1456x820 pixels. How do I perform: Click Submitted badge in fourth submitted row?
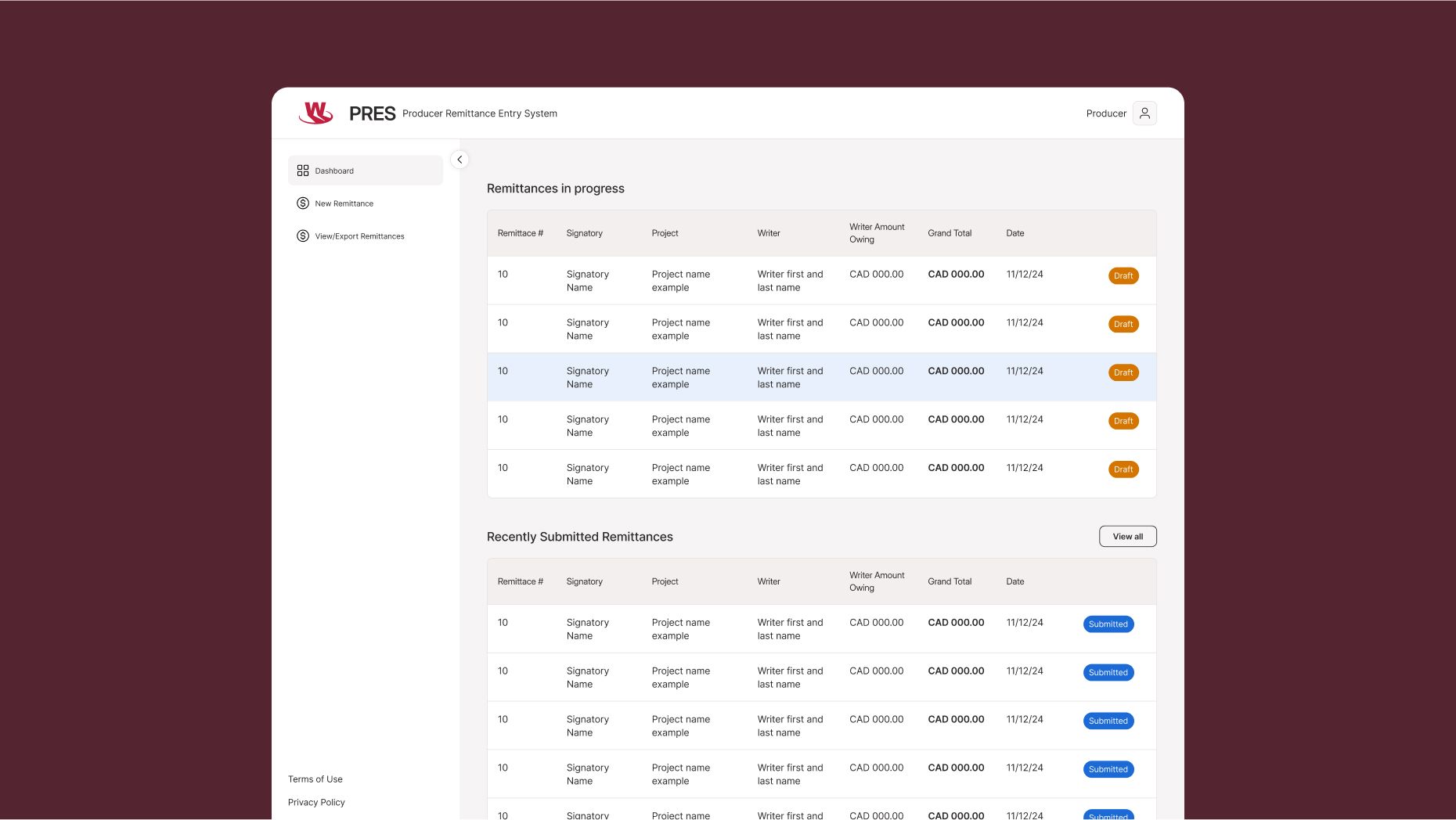pos(1108,770)
